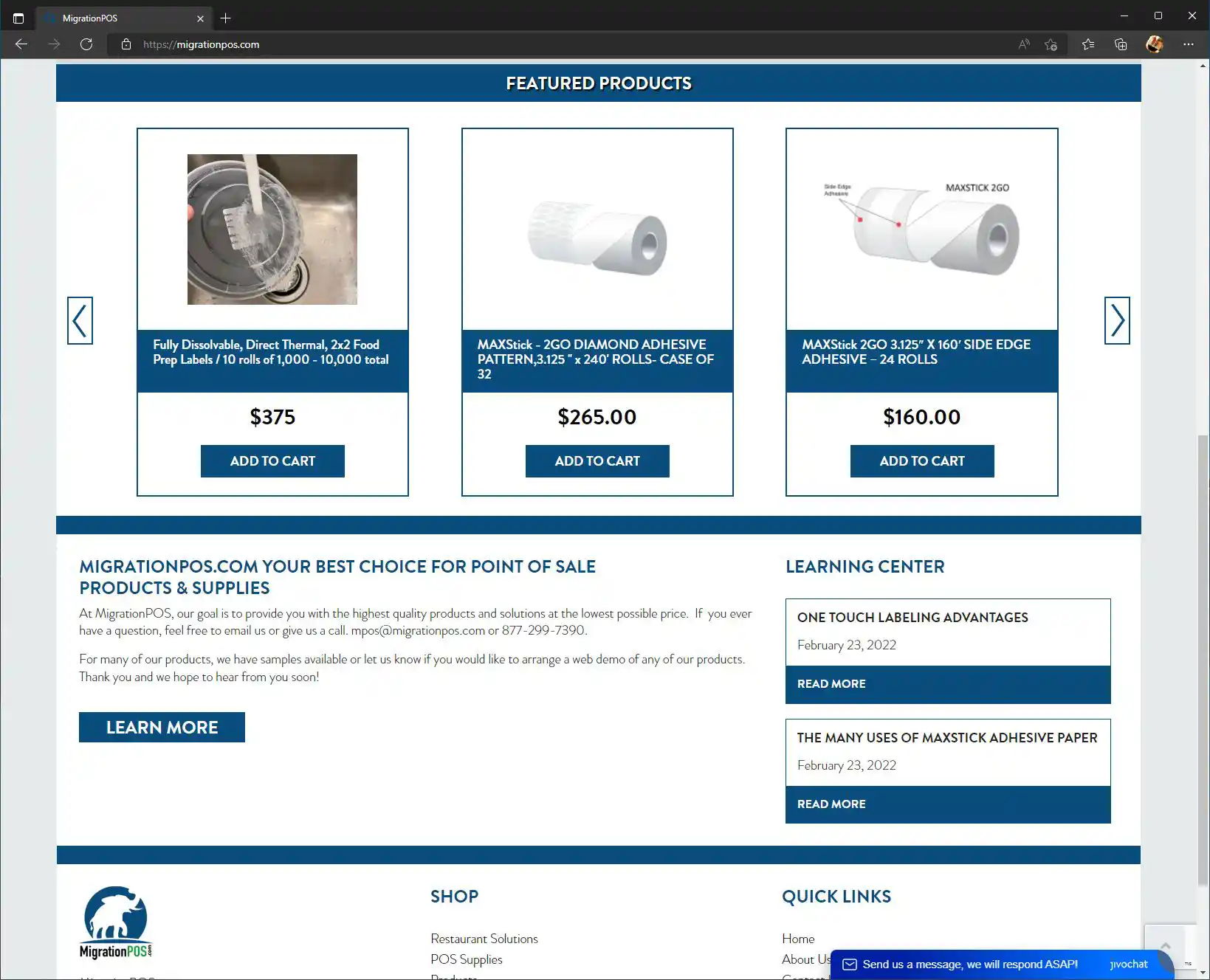Open MAXStick 2GO side edge image
The image size is (1210, 980).
point(922,229)
